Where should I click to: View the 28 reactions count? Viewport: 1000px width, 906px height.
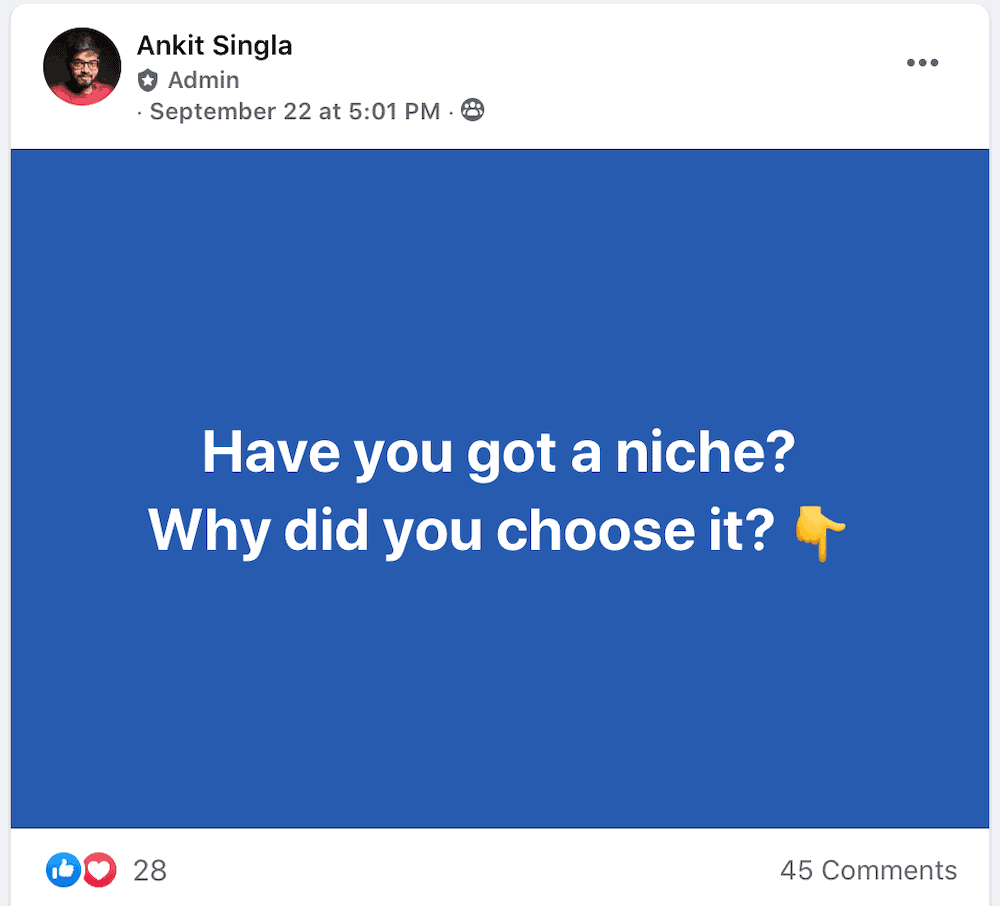[150, 871]
